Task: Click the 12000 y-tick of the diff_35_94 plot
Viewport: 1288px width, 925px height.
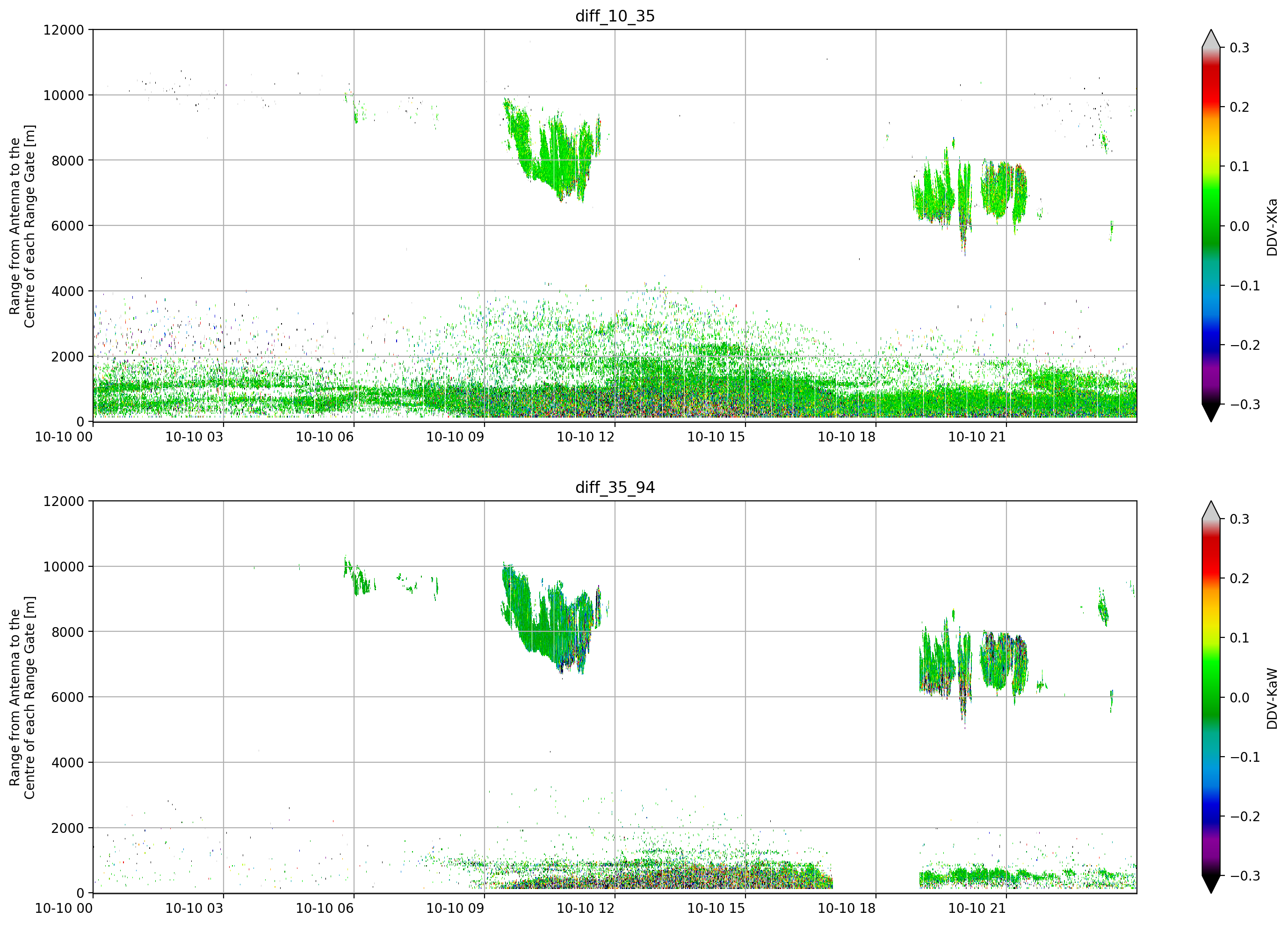Action: [64, 501]
